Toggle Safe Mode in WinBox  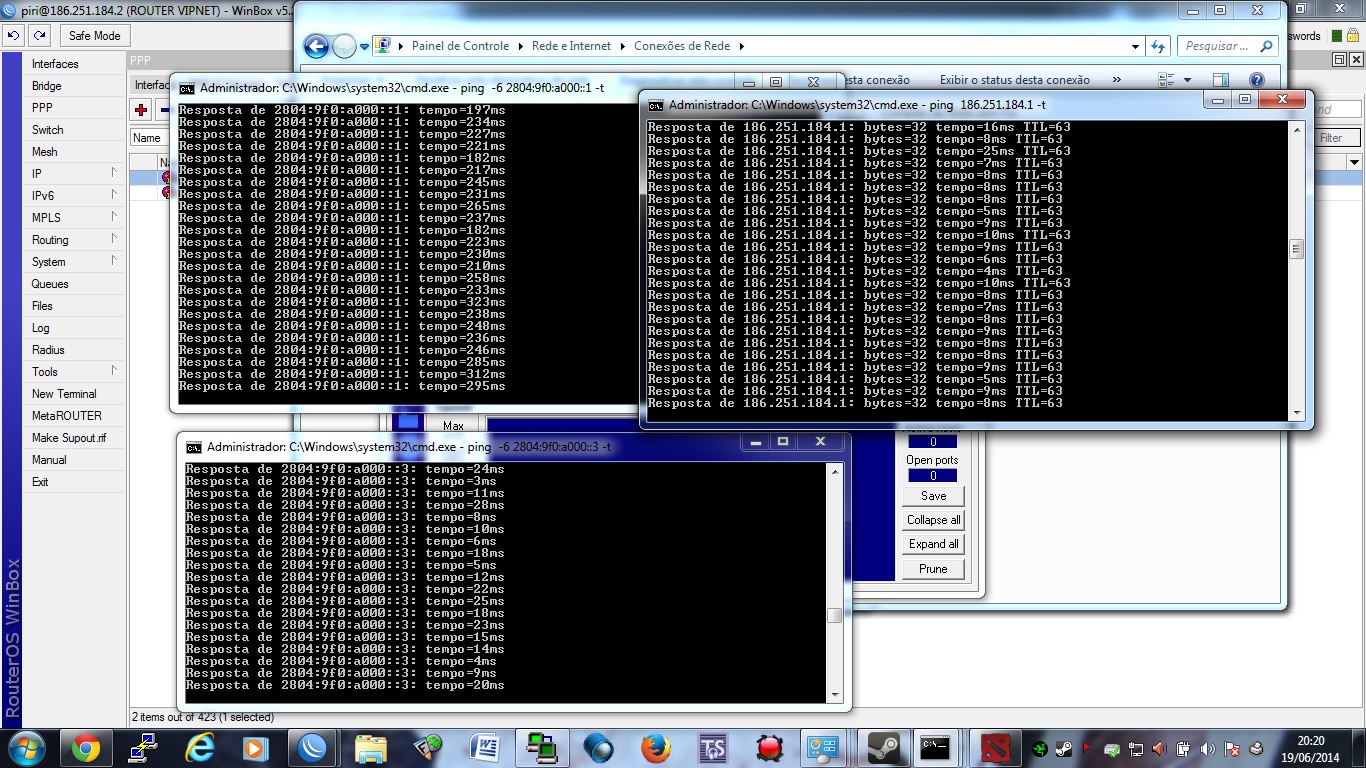click(x=94, y=35)
